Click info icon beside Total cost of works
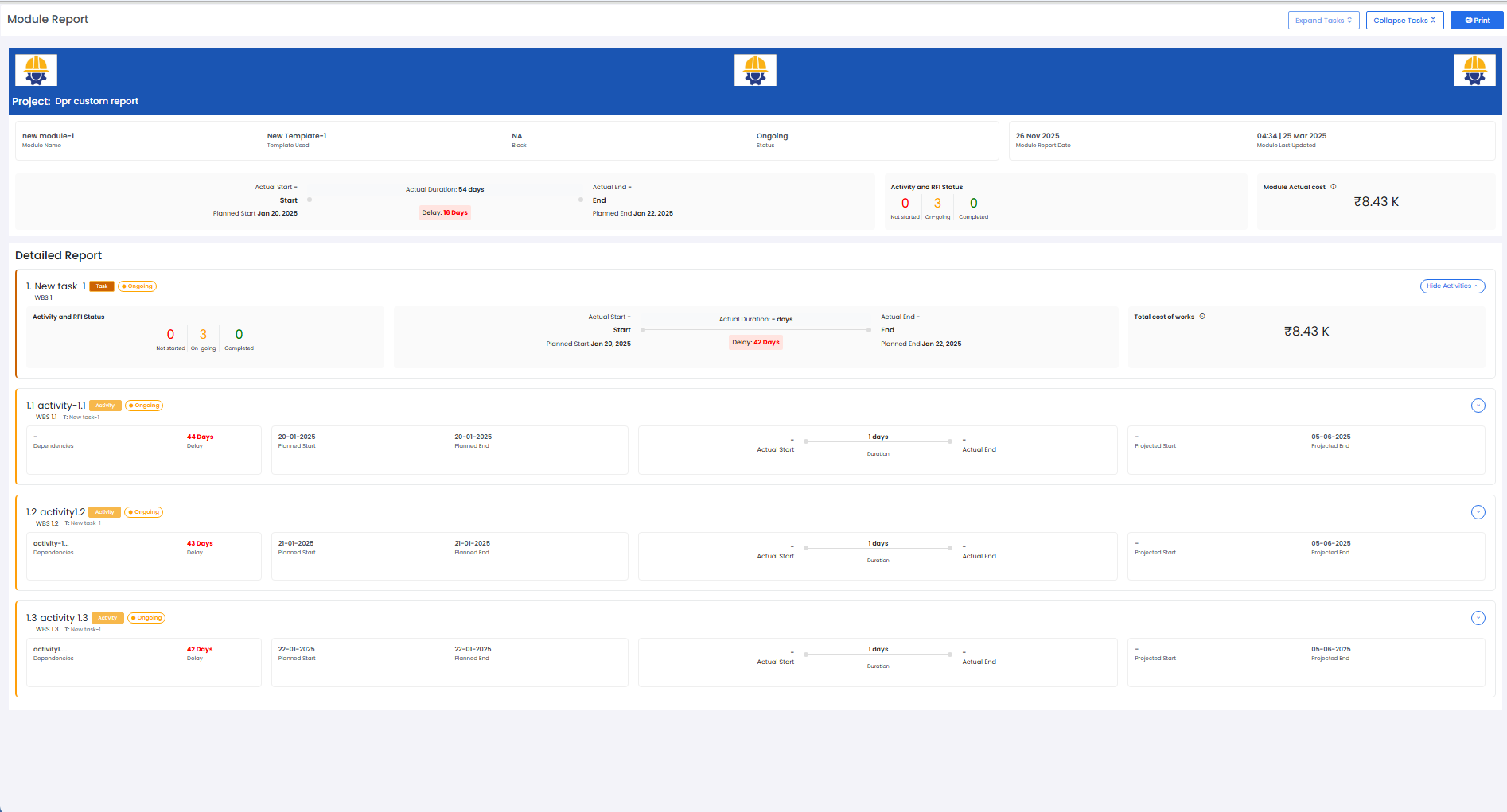This screenshot has height=812, width=1507. (x=1202, y=317)
